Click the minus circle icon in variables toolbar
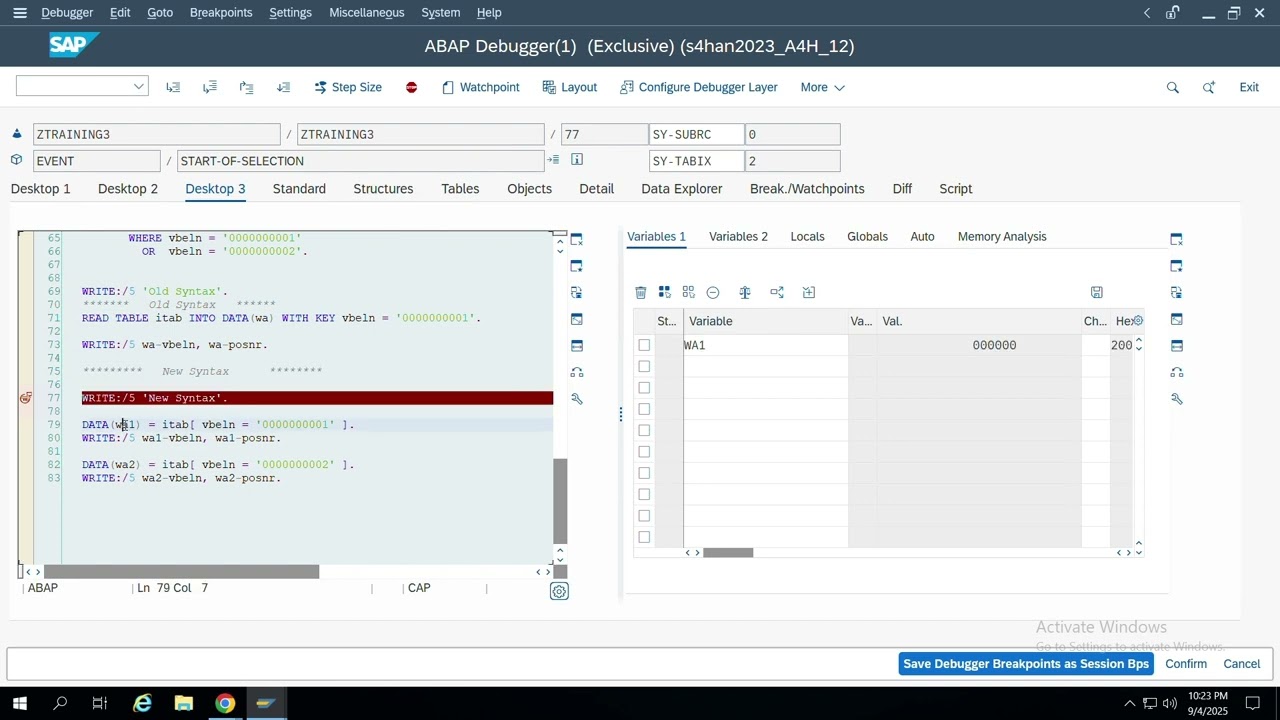 713,292
